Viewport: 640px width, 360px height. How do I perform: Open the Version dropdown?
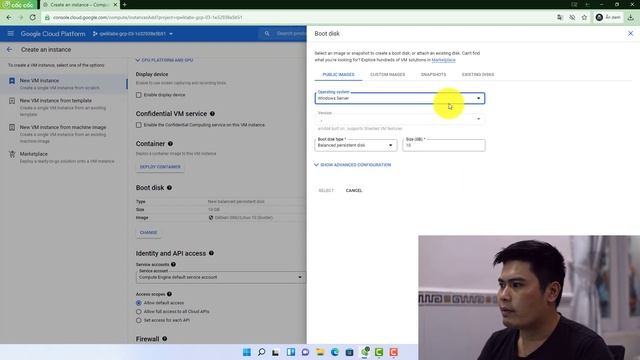click(x=400, y=119)
